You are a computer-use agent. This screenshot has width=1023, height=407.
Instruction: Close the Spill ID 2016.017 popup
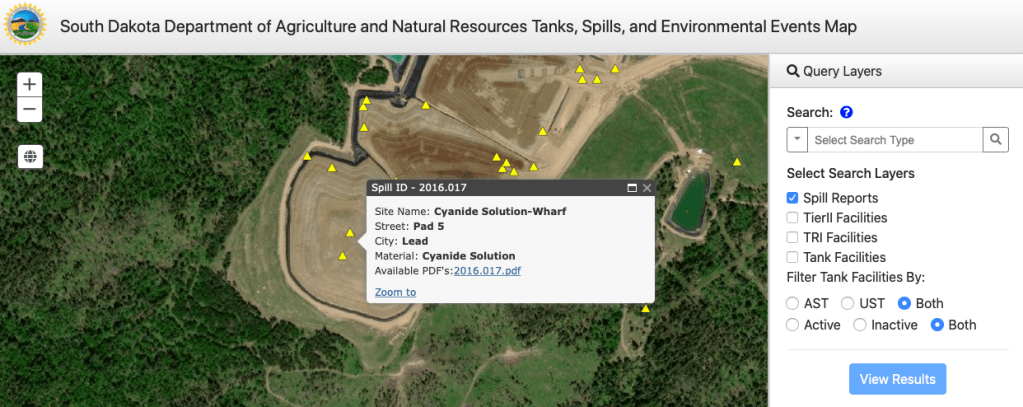(647, 187)
